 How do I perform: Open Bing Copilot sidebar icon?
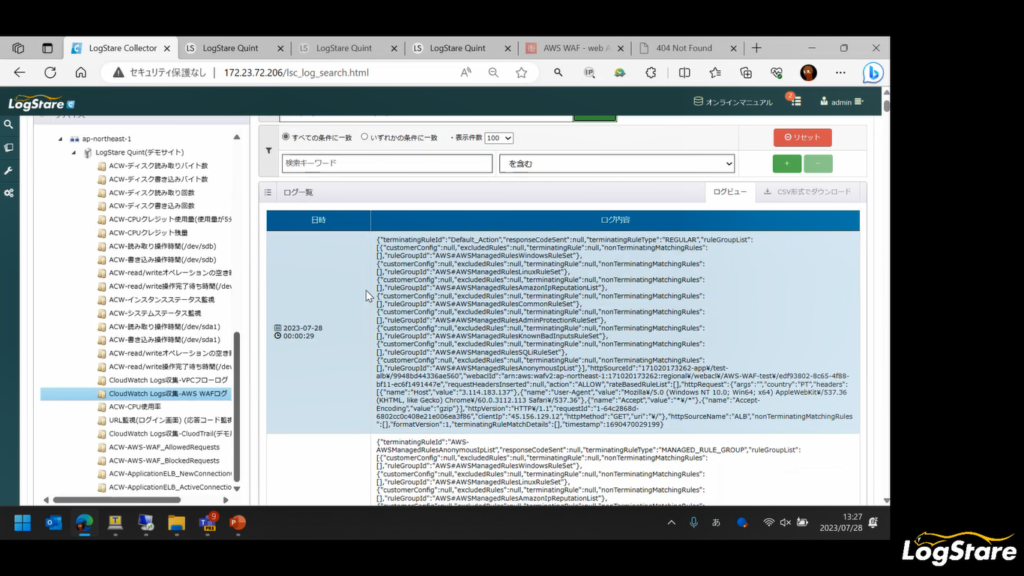[872, 72]
